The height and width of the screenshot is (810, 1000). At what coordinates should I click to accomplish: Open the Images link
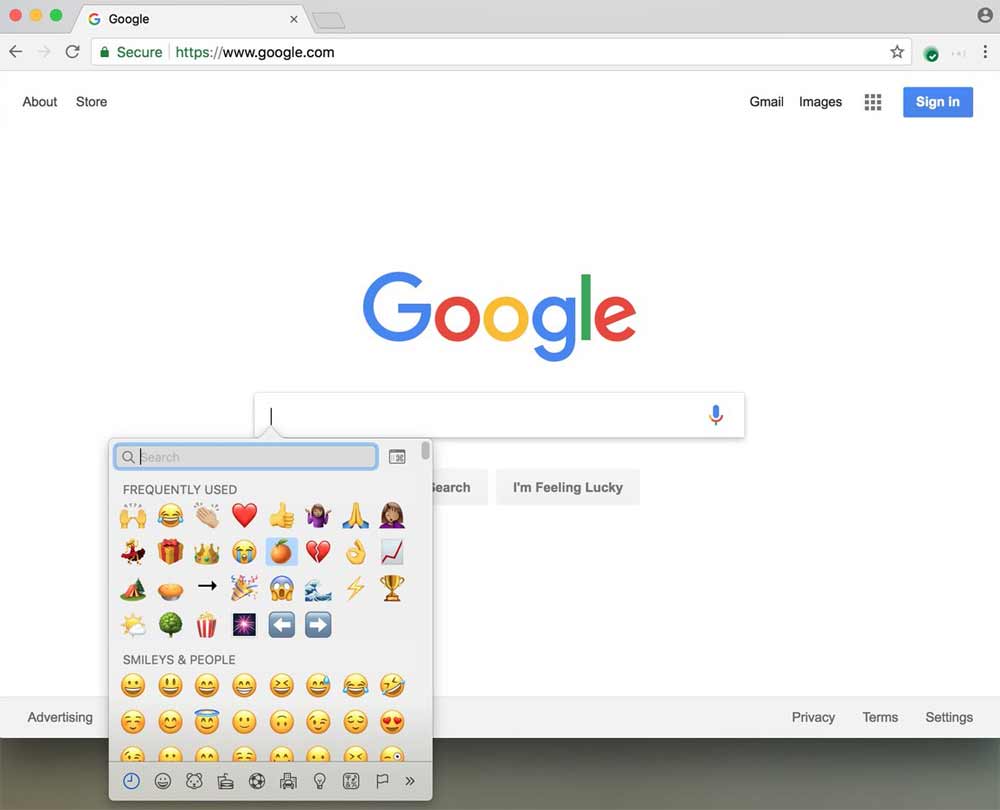[820, 102]
